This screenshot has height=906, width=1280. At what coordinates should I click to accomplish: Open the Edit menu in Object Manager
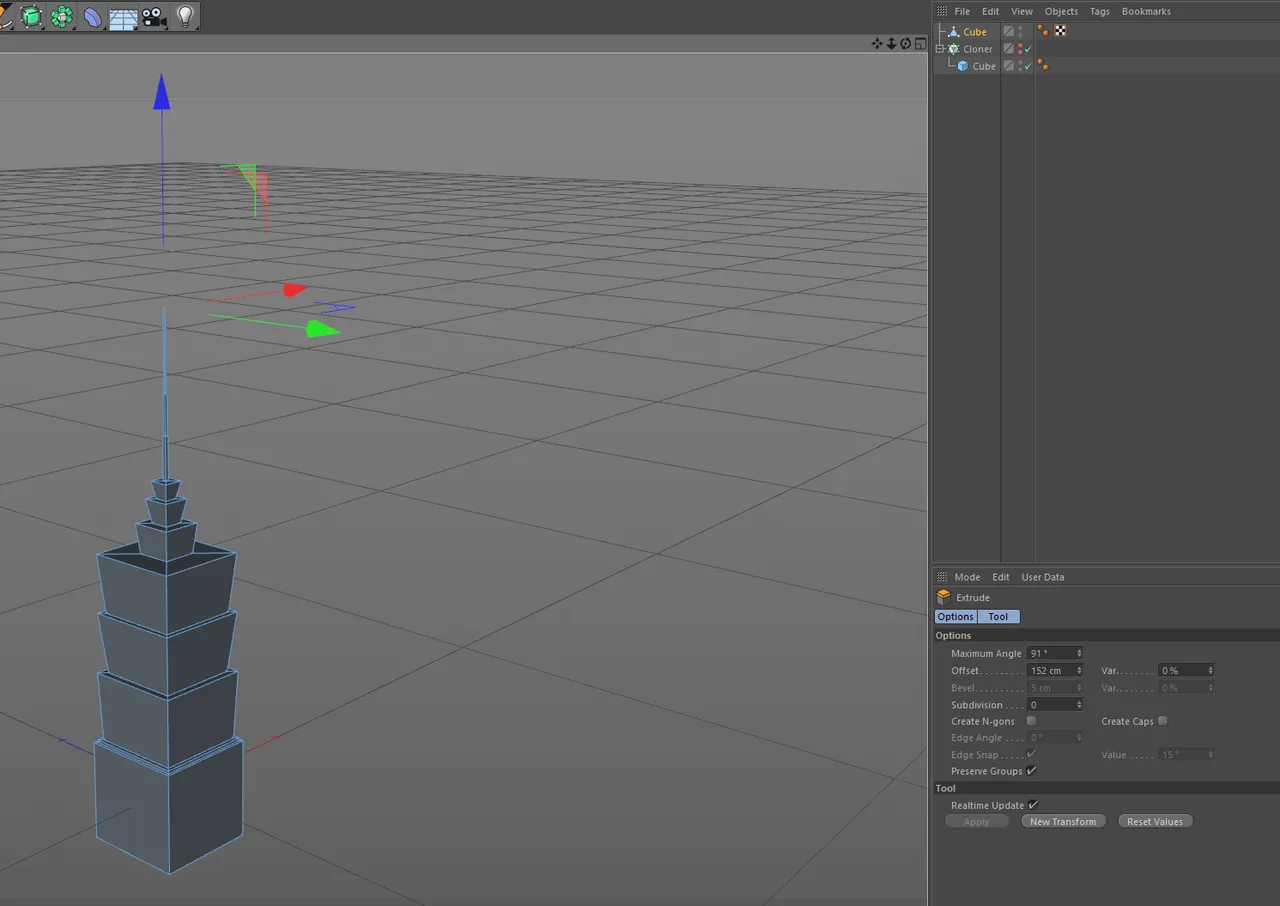tap(990, 11)
